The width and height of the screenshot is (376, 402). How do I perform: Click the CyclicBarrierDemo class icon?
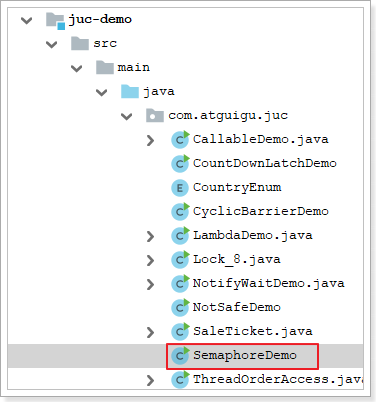180,212
